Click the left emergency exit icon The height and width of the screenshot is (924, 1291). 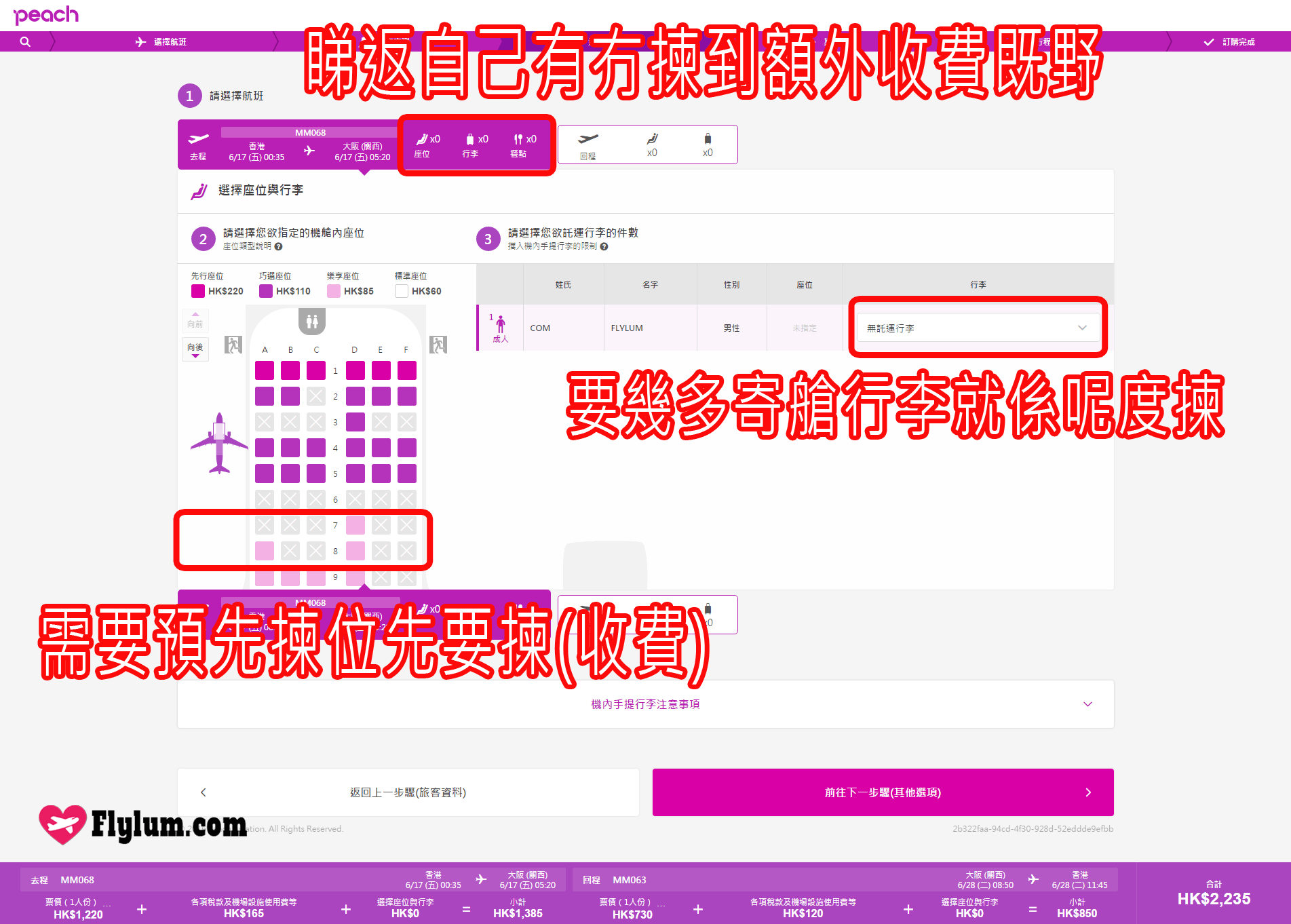click(x=233, y=345)
